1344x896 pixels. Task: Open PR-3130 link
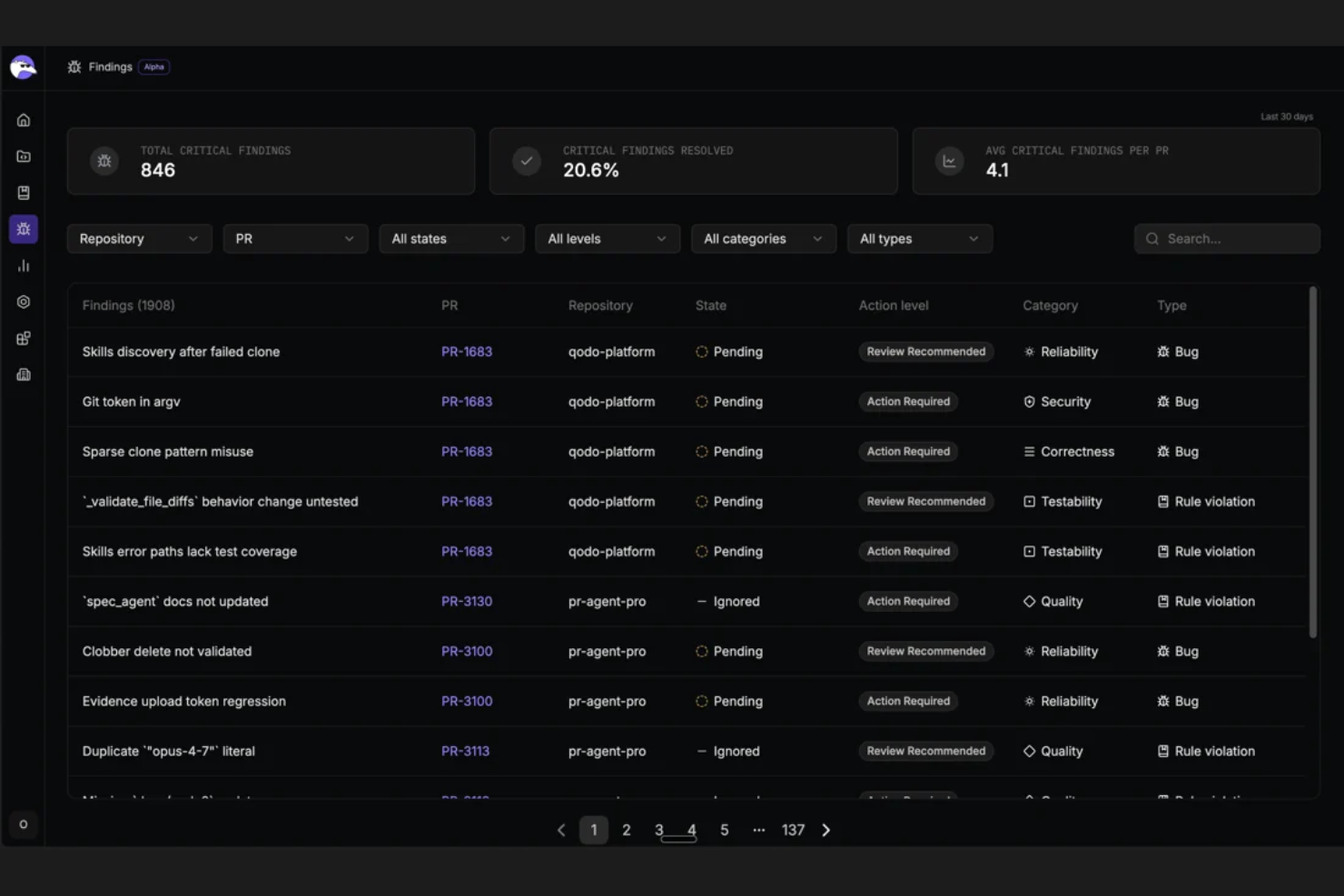[x=467, y=601]
